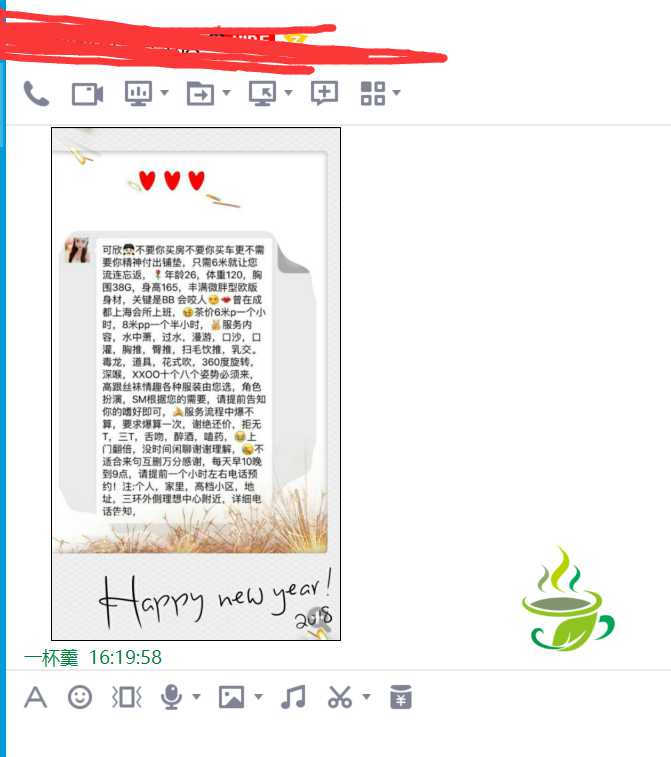Click the remote desktop monitor icon

point(263,93)
